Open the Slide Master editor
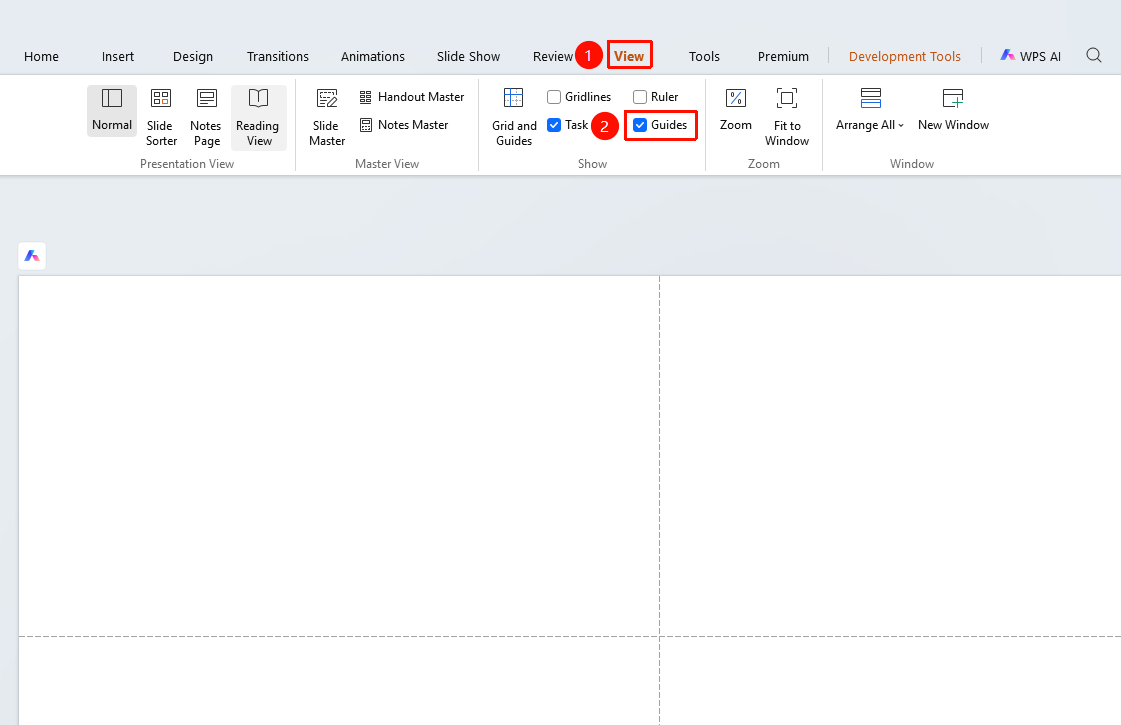Viewport: 1121px width, 725px height. click(327, 117)
